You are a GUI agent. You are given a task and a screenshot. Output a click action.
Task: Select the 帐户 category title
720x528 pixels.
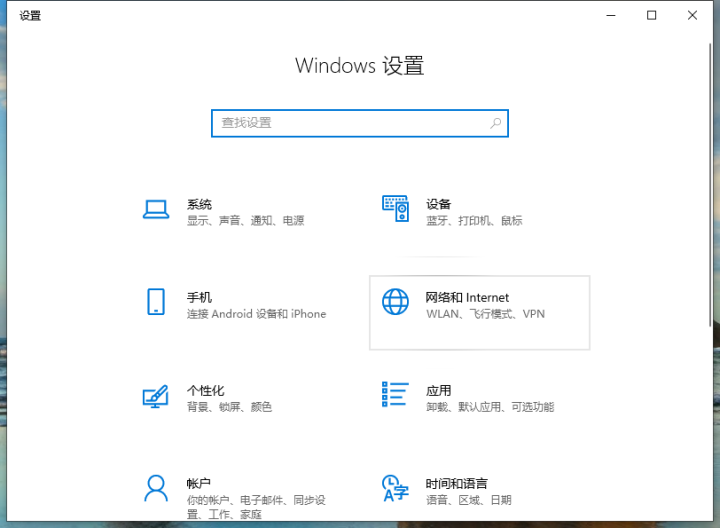tap(199, 483)
